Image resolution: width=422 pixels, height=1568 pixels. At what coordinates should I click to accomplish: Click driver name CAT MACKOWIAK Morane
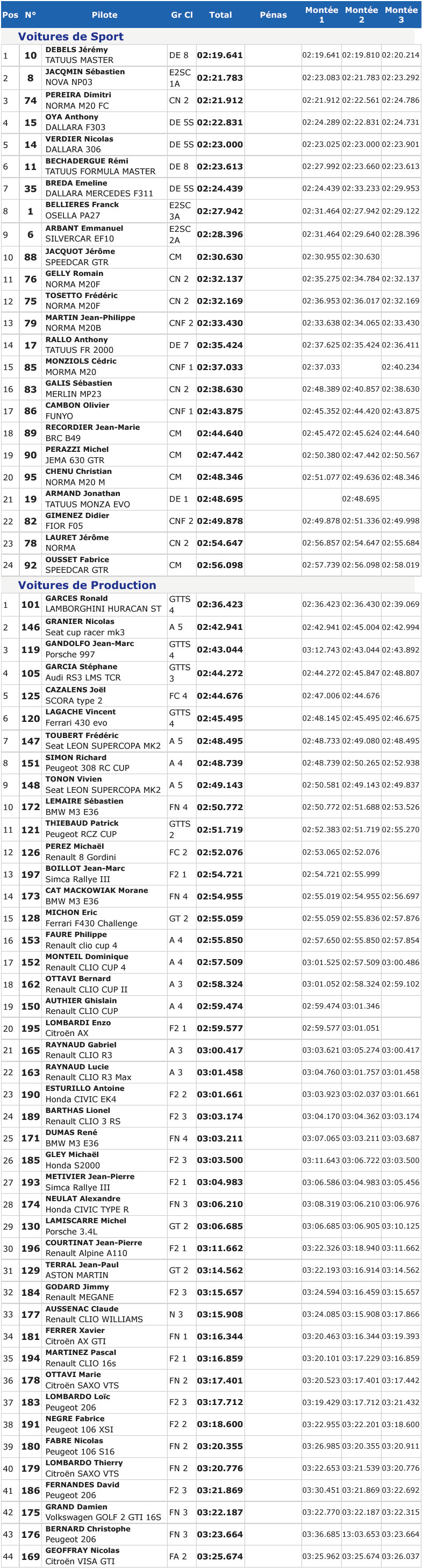[x=97, y=891]
